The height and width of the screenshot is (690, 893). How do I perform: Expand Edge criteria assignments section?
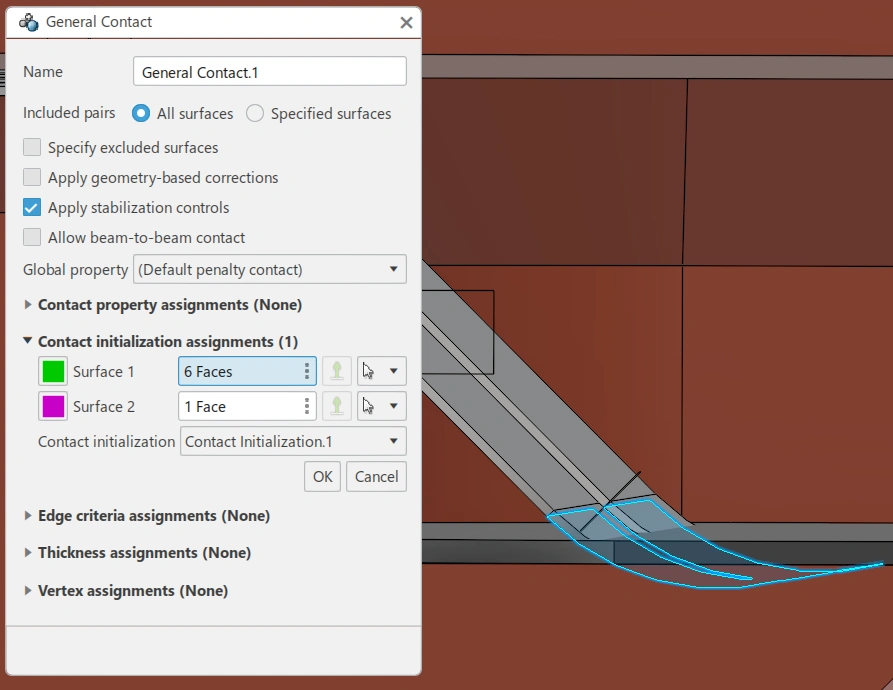click(27, 515)
